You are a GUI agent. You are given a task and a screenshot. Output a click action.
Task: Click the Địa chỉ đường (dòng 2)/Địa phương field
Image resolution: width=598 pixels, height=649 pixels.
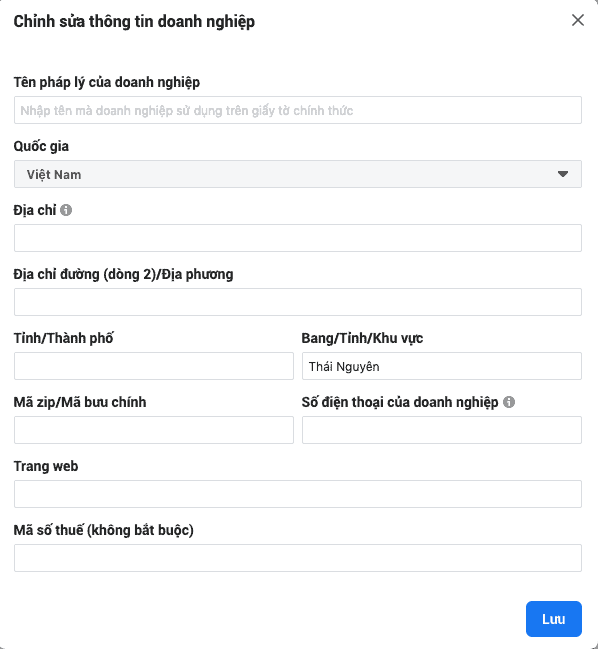pos(298,302)
